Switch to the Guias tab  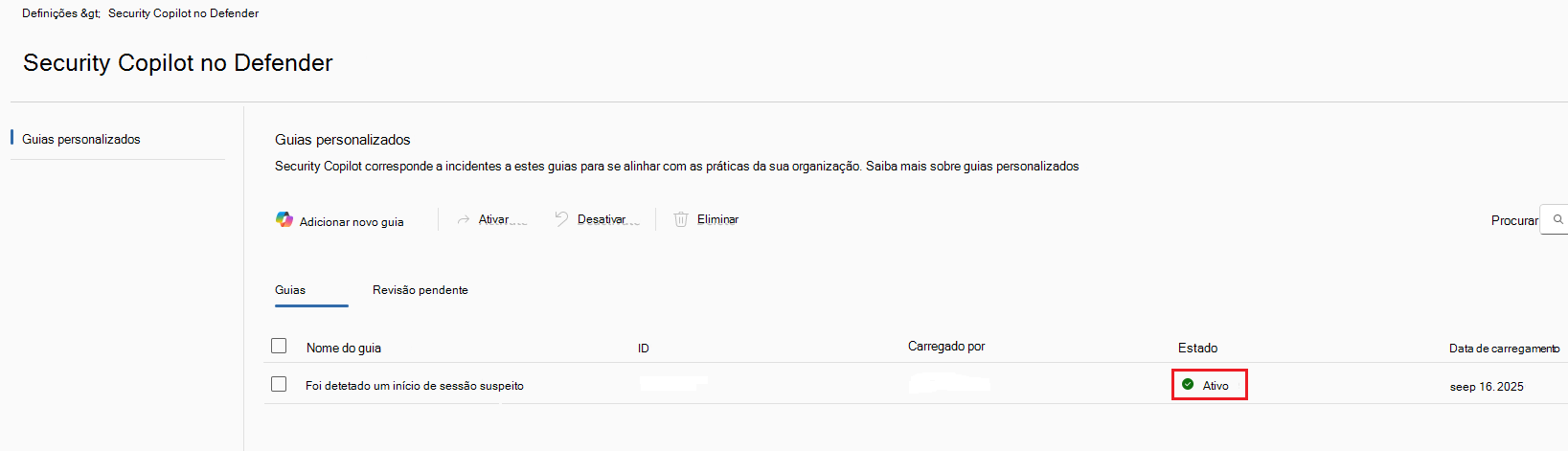pyautogui.click(x=290, y=290)
